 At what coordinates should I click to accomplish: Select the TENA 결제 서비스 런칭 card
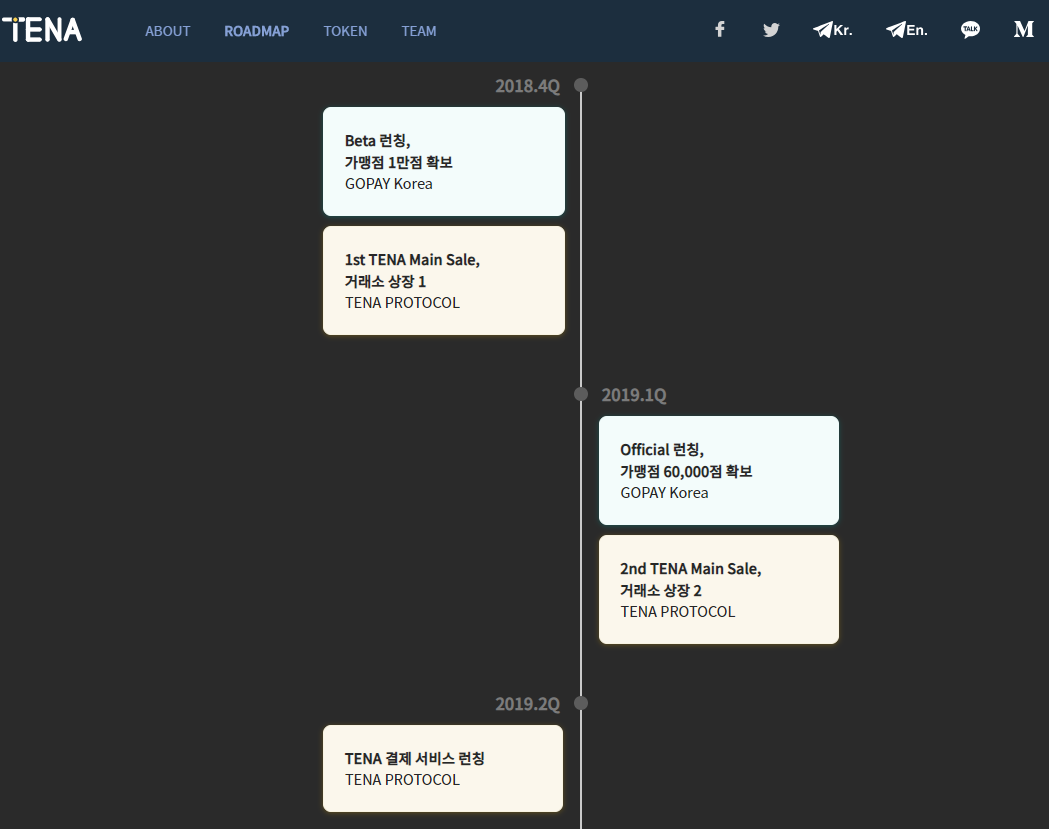443,768
